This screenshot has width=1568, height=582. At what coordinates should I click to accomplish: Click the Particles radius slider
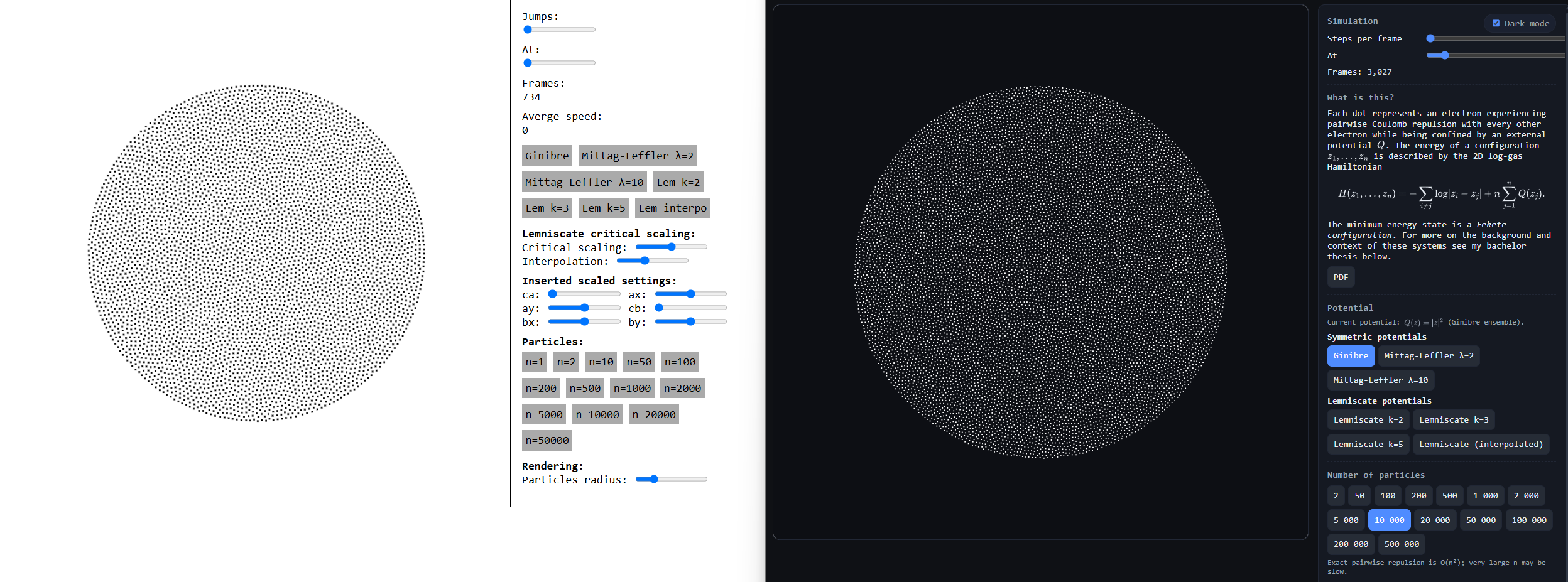click(x=671, y=480)
